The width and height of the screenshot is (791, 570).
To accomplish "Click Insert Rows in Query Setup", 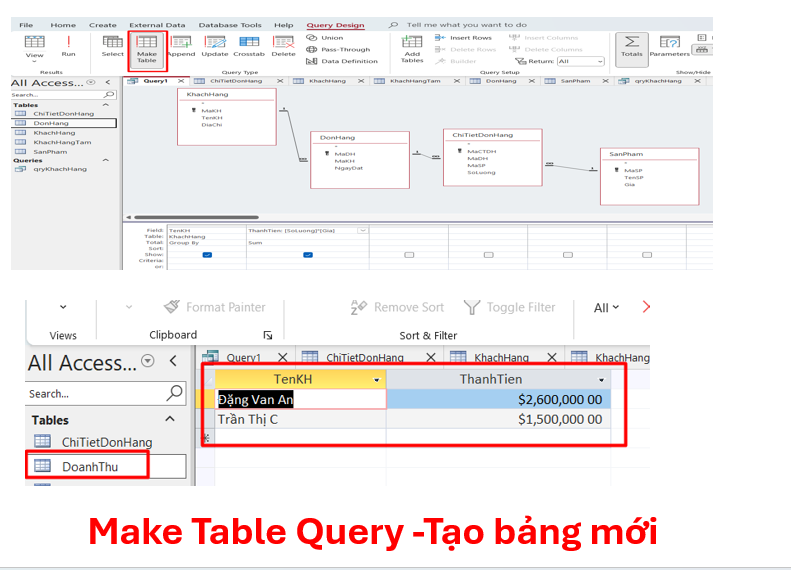I will point(463,38).
